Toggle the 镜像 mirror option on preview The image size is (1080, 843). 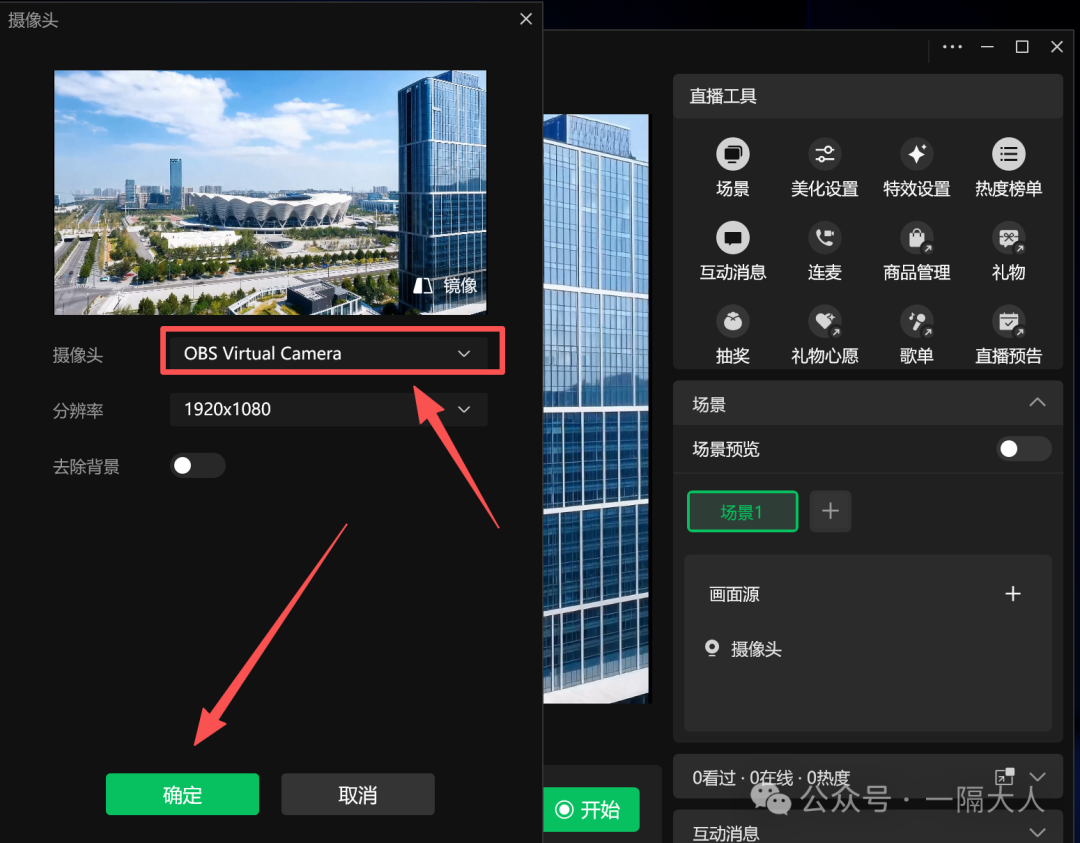(x=446, y=285)
